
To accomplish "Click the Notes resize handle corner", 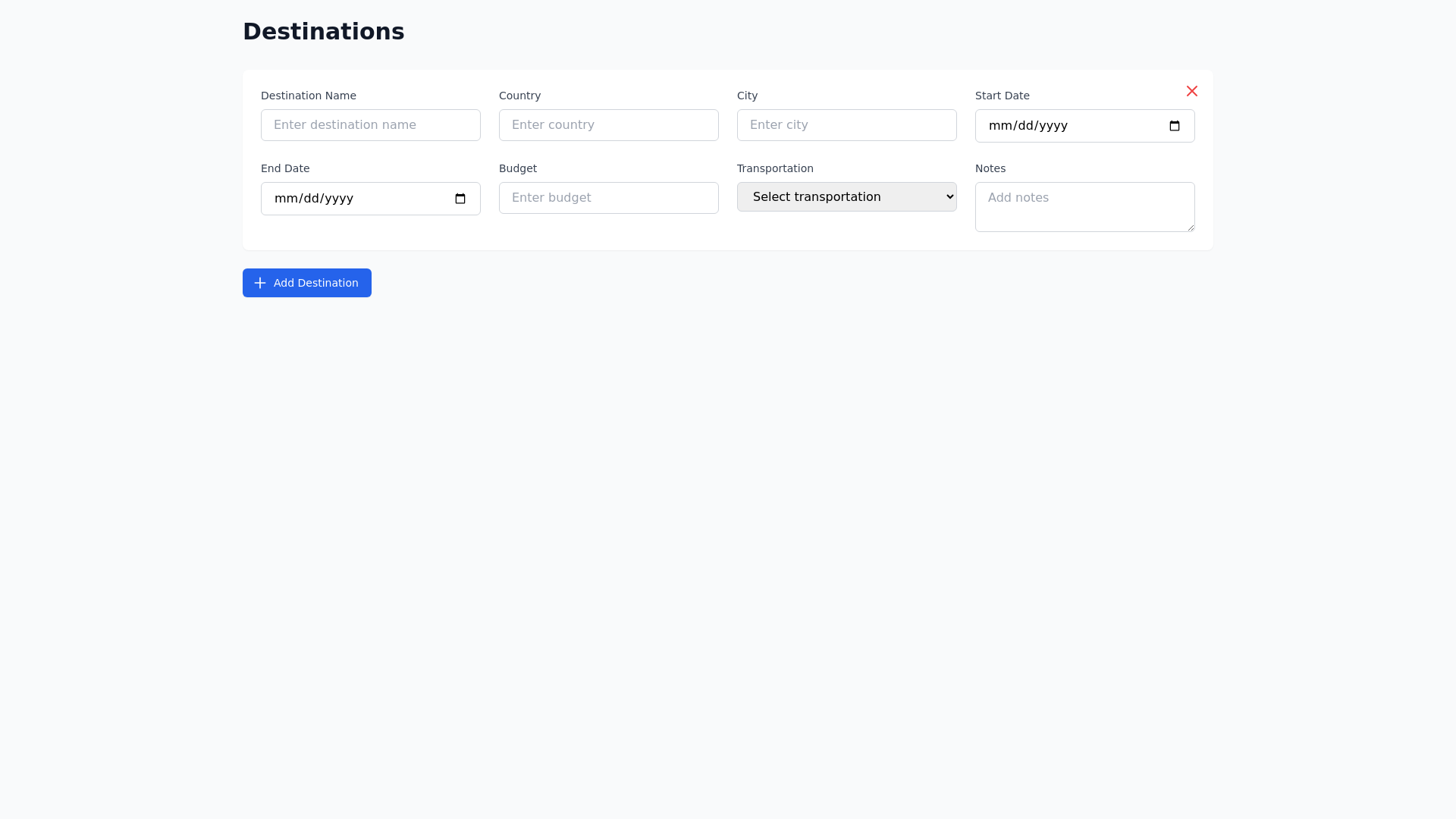I will pyautogui.click(x=1191, y=227).
